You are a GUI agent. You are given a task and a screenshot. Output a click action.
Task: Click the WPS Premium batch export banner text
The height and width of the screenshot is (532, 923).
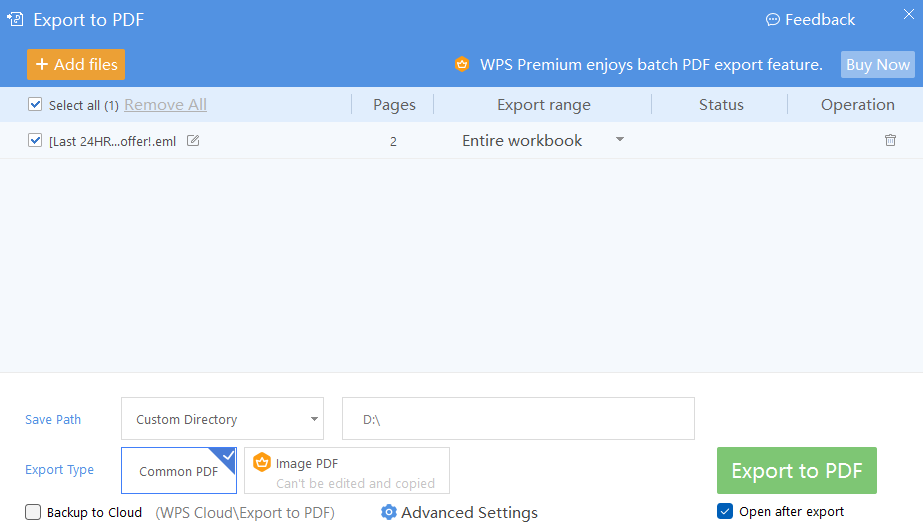tap(651, 64)
